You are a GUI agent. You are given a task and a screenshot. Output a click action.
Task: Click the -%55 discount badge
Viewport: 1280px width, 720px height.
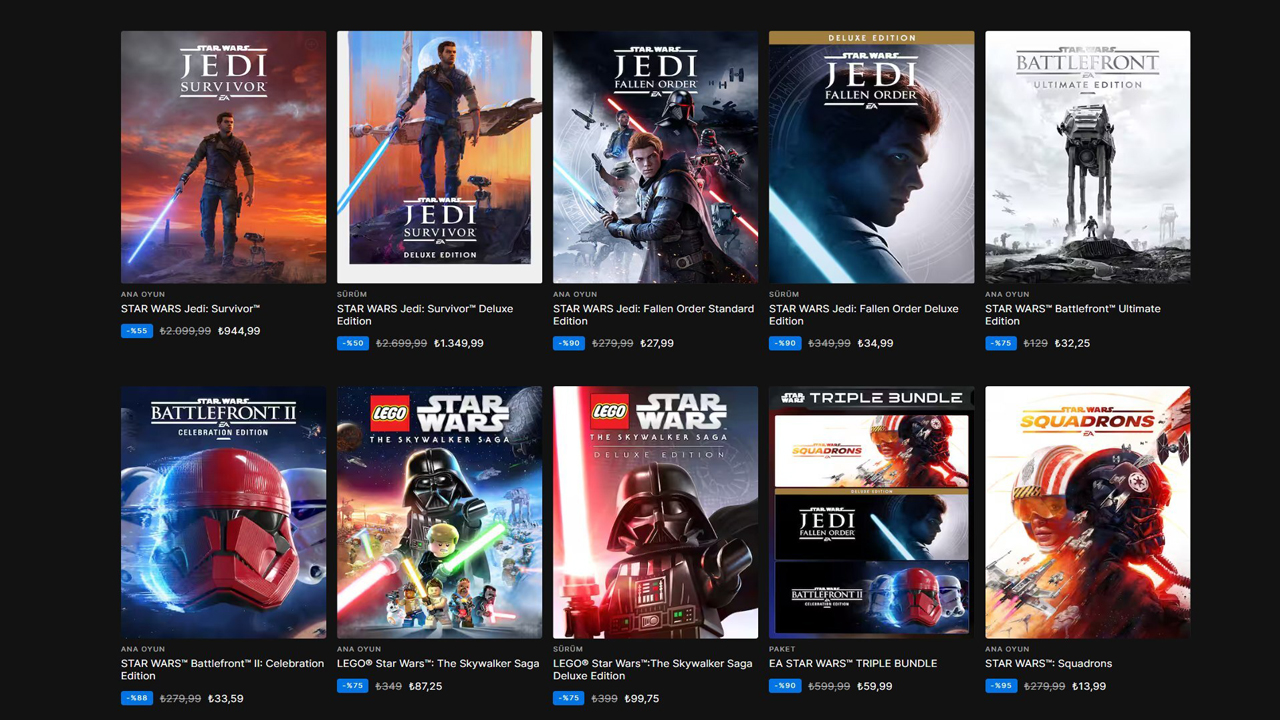point(137,331)
